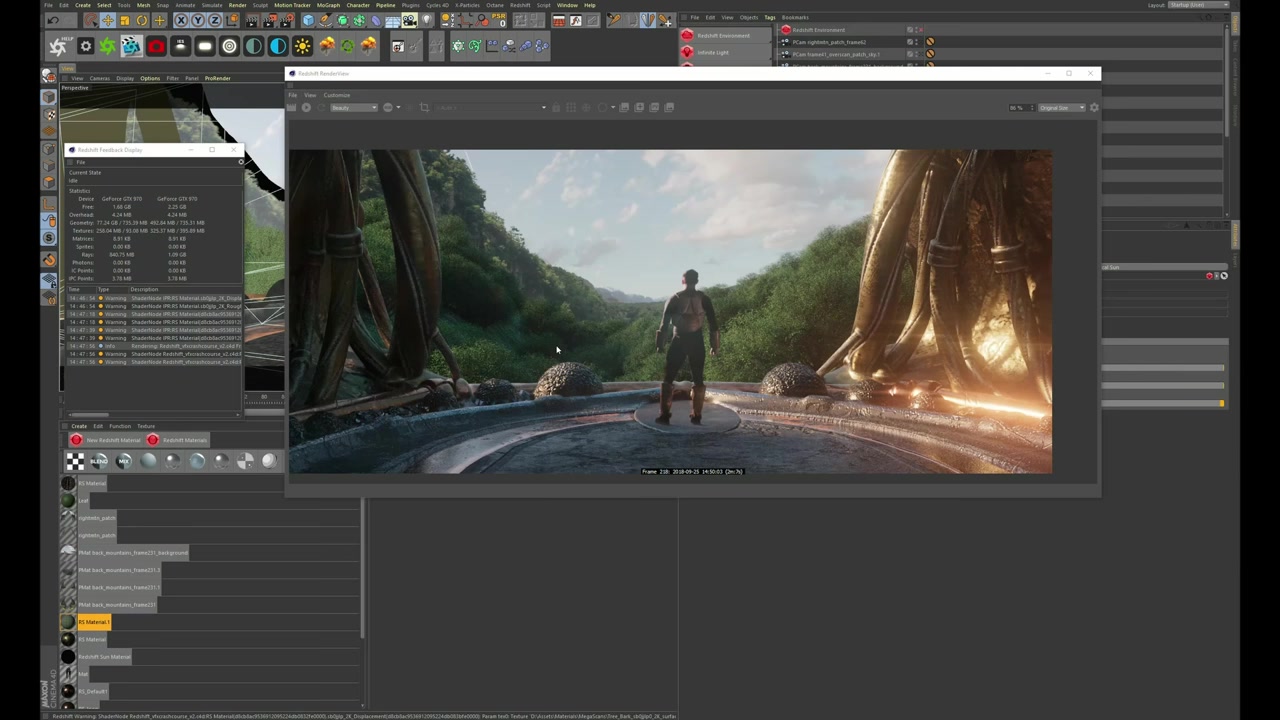The width and height of the screenshot is (1280, 720).
Task: Select the BLEND material preset
Action: point(99,460)
